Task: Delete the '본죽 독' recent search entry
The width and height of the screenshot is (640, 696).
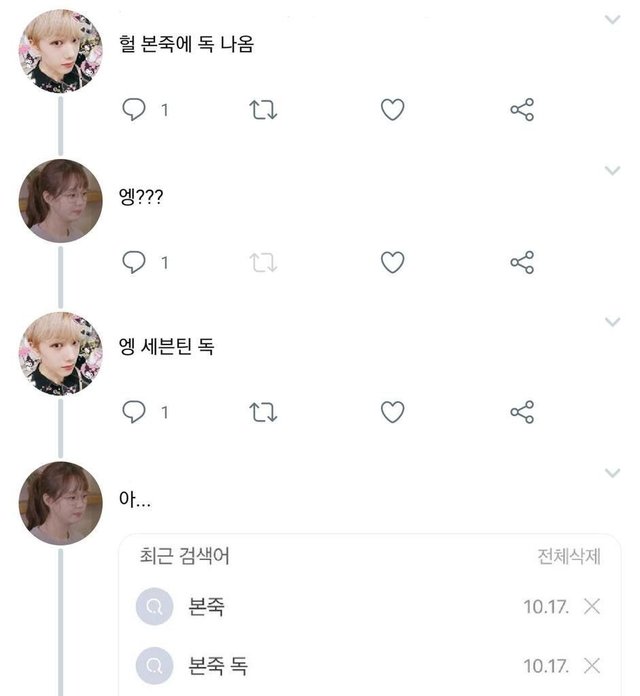Action: point(592,665)
